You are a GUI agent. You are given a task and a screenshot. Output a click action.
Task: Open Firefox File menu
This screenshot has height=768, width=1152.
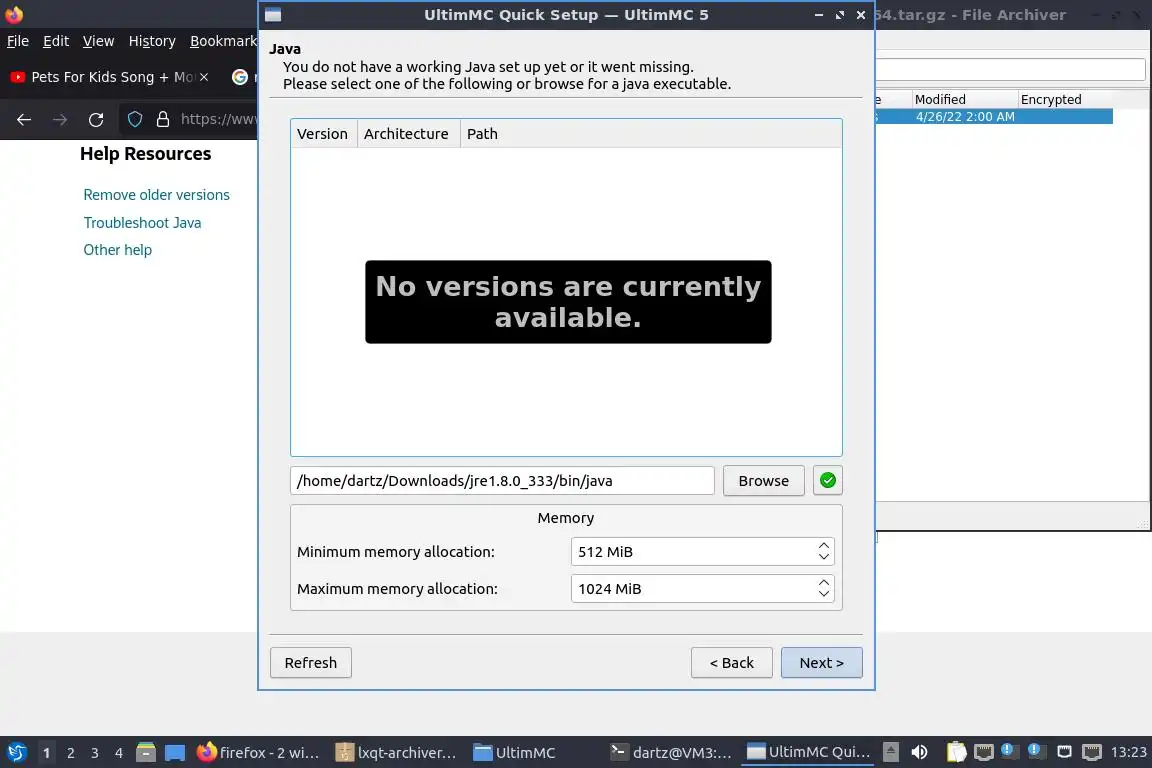click(18, 41)
